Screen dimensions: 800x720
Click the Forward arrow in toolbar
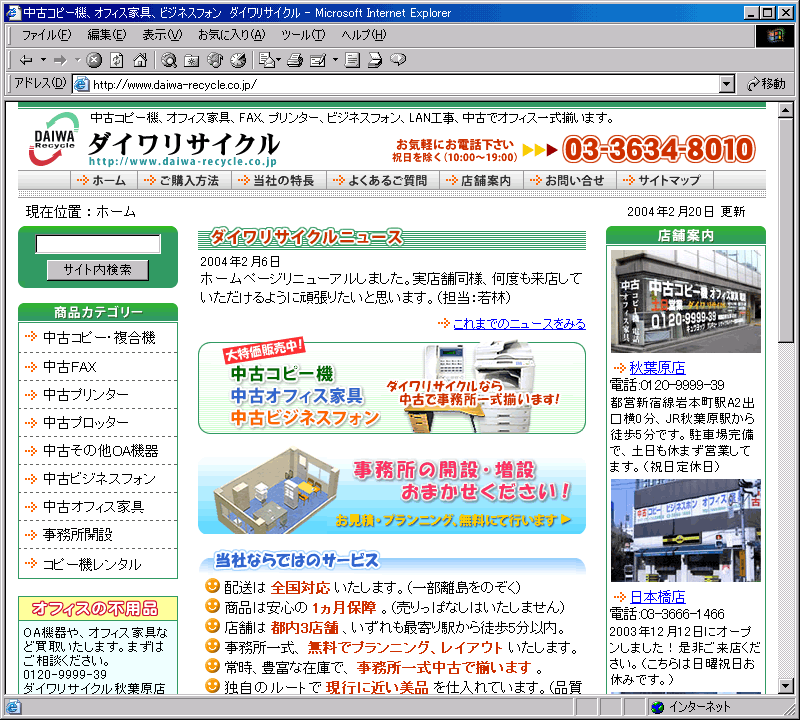(60, 60)
